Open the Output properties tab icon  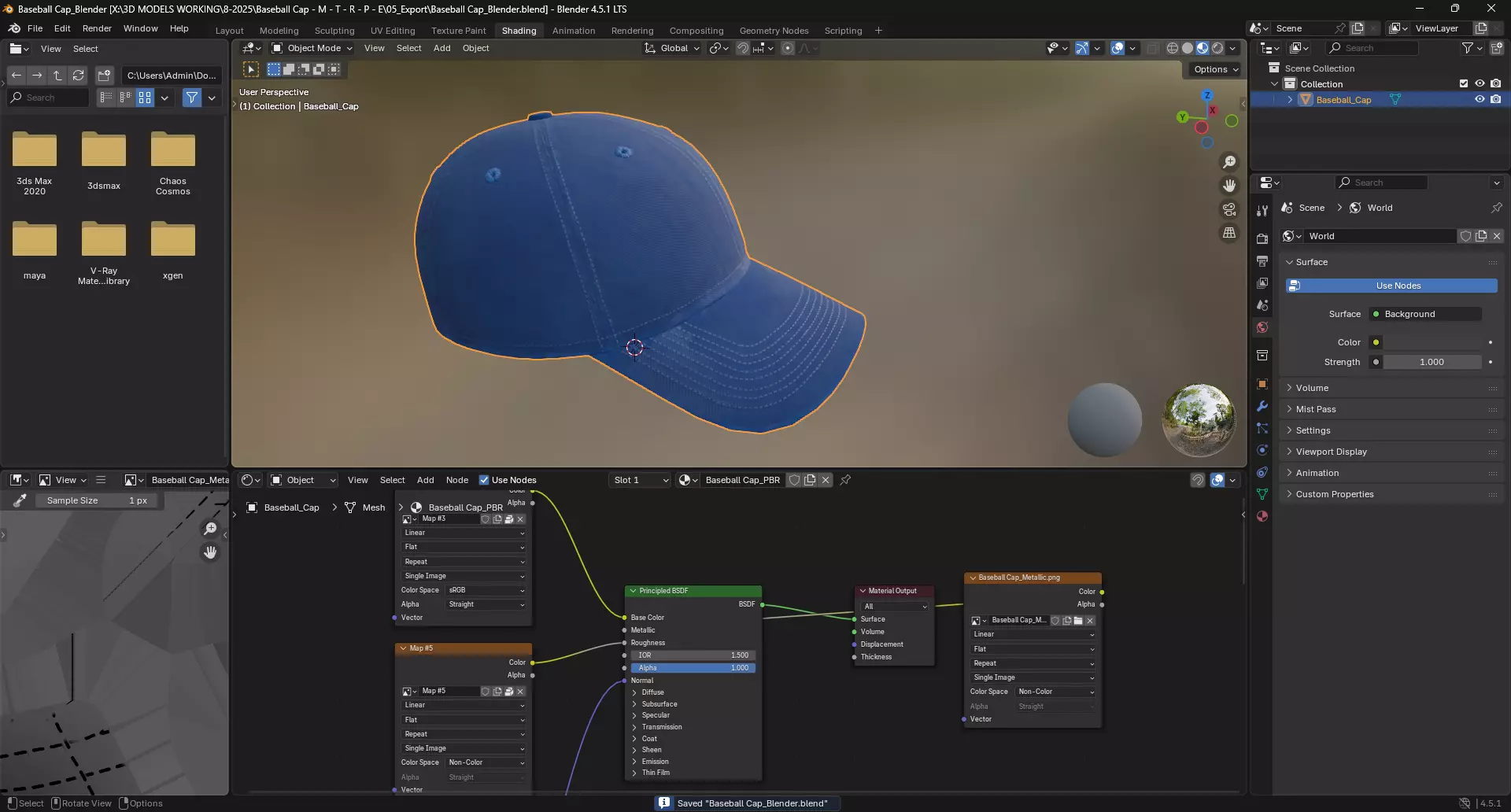[1262, 261]
